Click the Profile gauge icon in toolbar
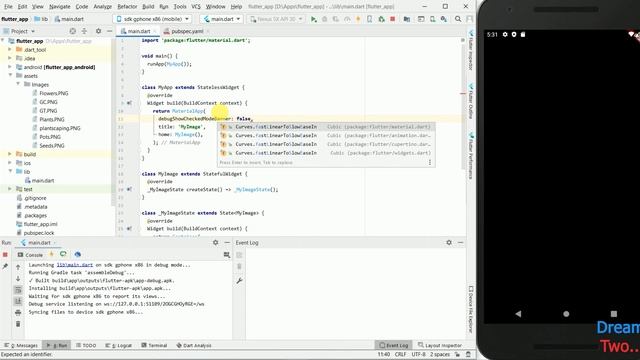 point(347,19)
